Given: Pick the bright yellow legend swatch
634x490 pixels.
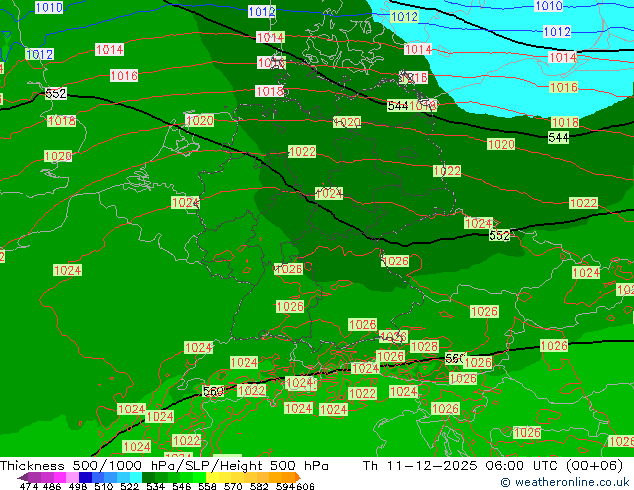Looking at the screenshot, I should coord(212,477).
